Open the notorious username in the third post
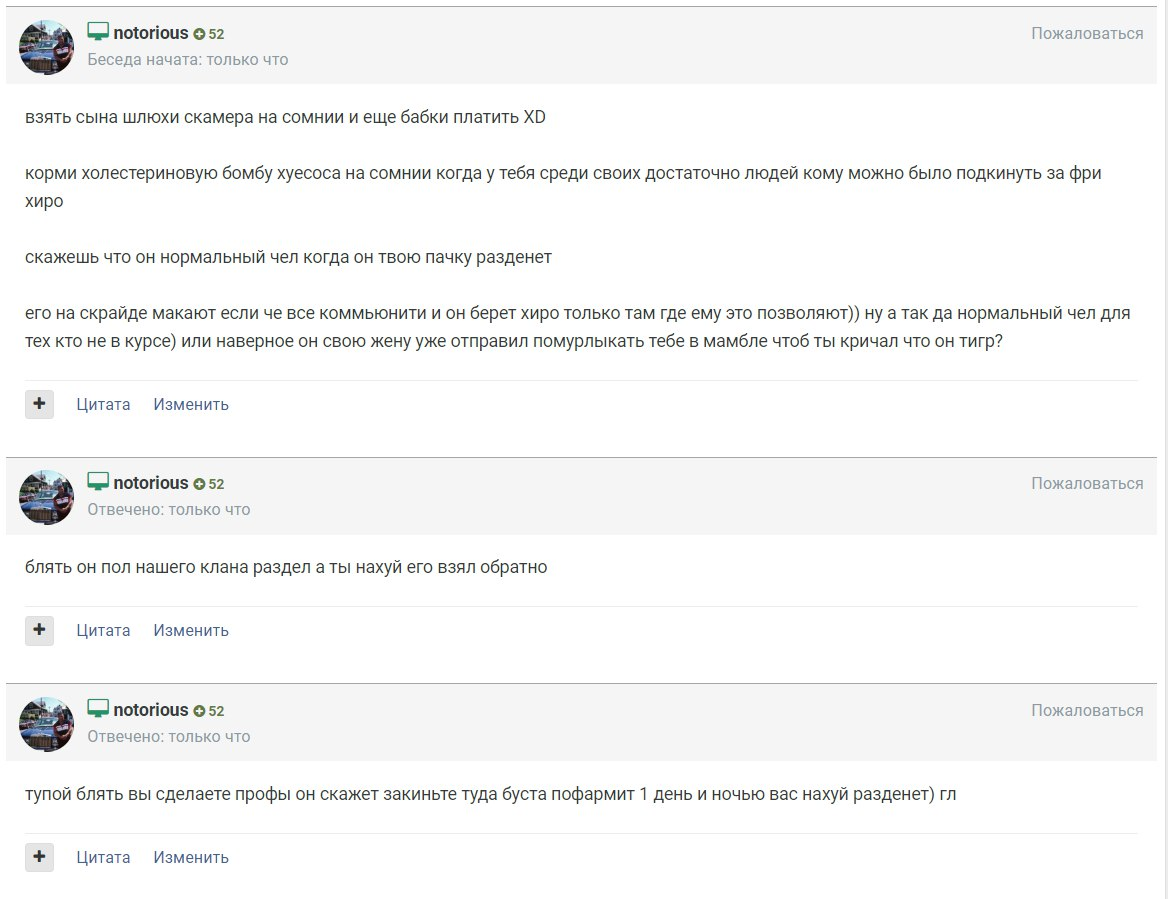 pyautogui.click(x=151, y=709)
